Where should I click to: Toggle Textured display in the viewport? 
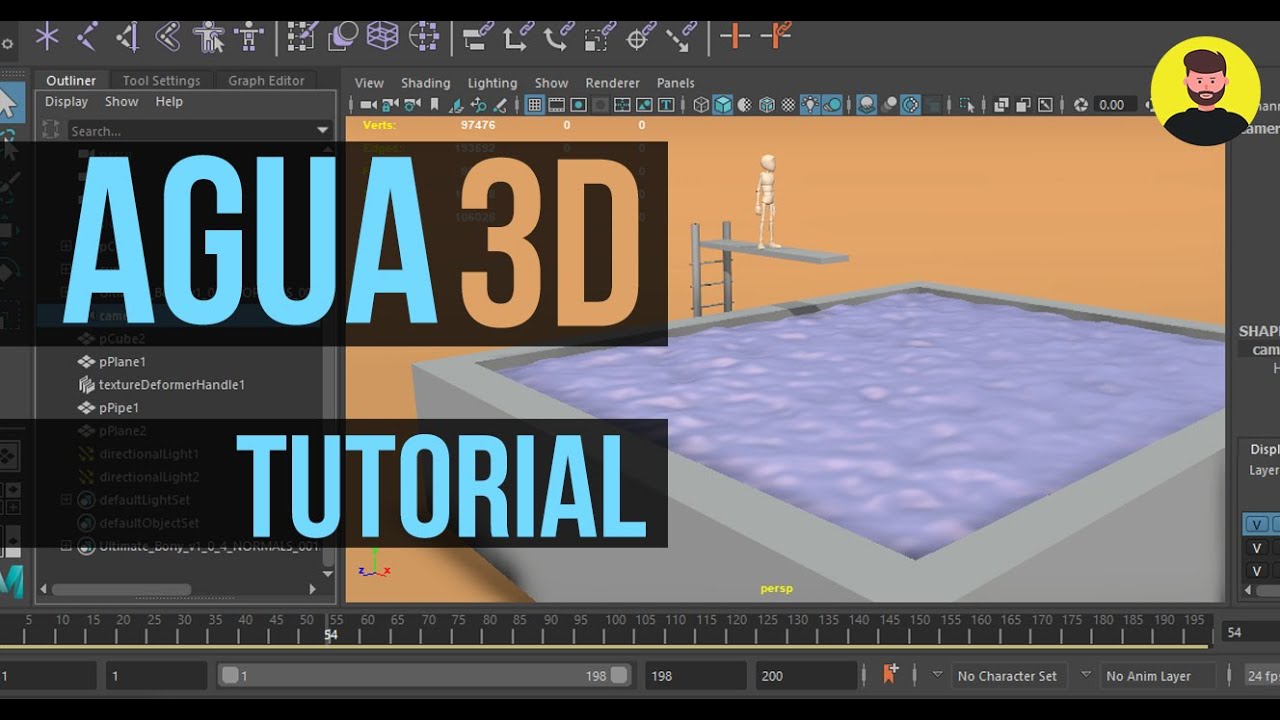tap(788, 105)
